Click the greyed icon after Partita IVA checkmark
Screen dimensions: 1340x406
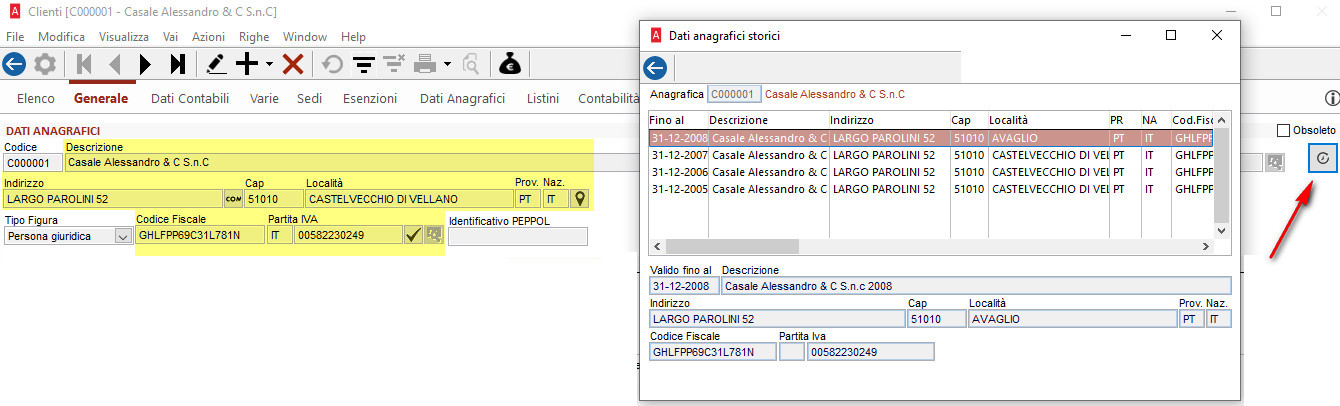[x=434, y=235]
